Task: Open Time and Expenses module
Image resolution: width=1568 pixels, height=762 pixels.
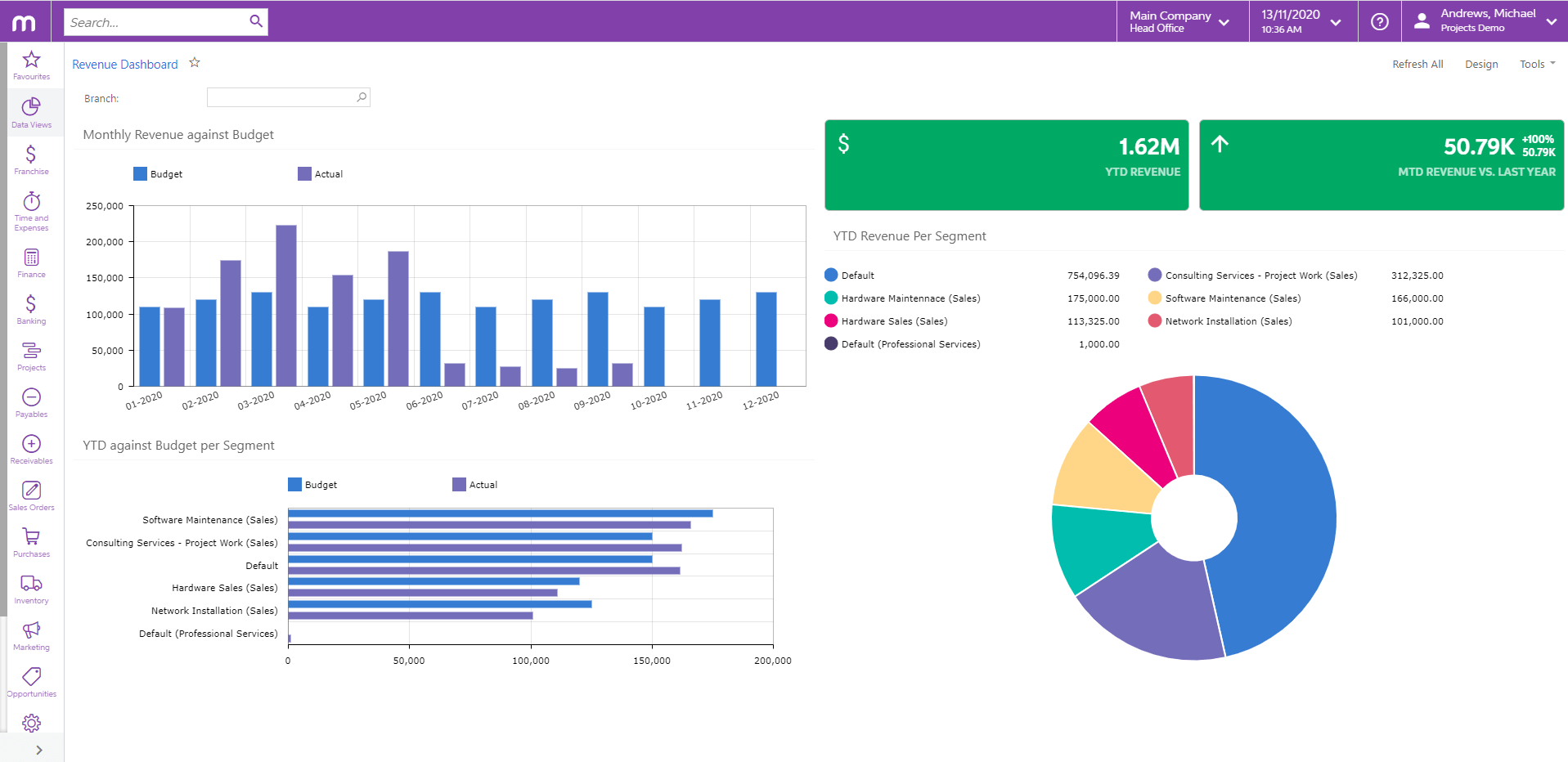Action: 31,209
